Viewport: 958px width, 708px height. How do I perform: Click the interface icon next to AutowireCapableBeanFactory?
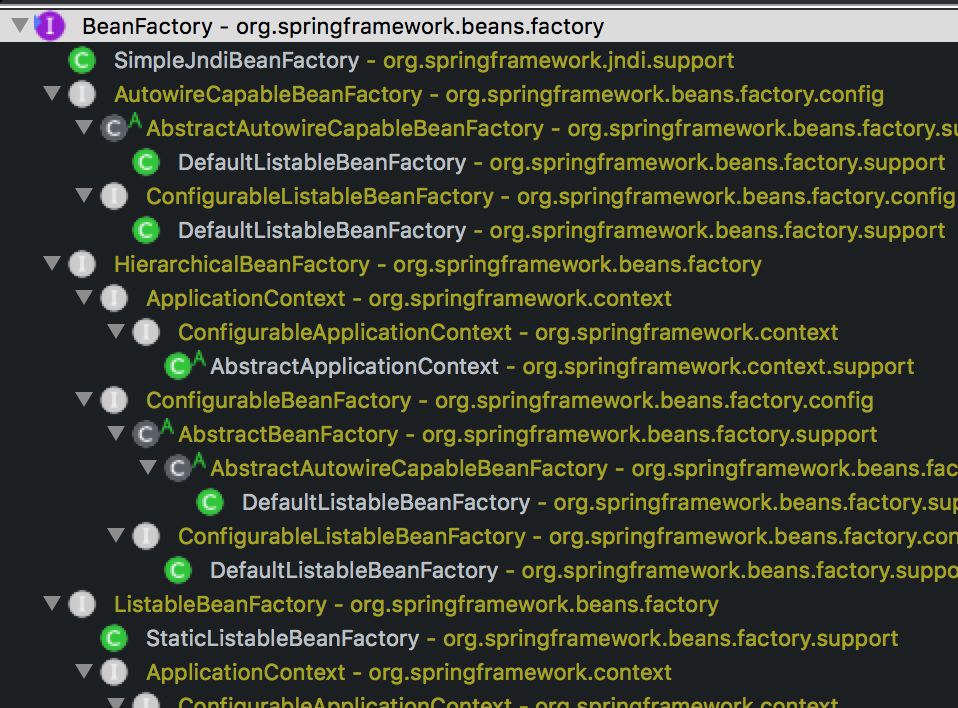pyautogui.click(x=81, y=95)
